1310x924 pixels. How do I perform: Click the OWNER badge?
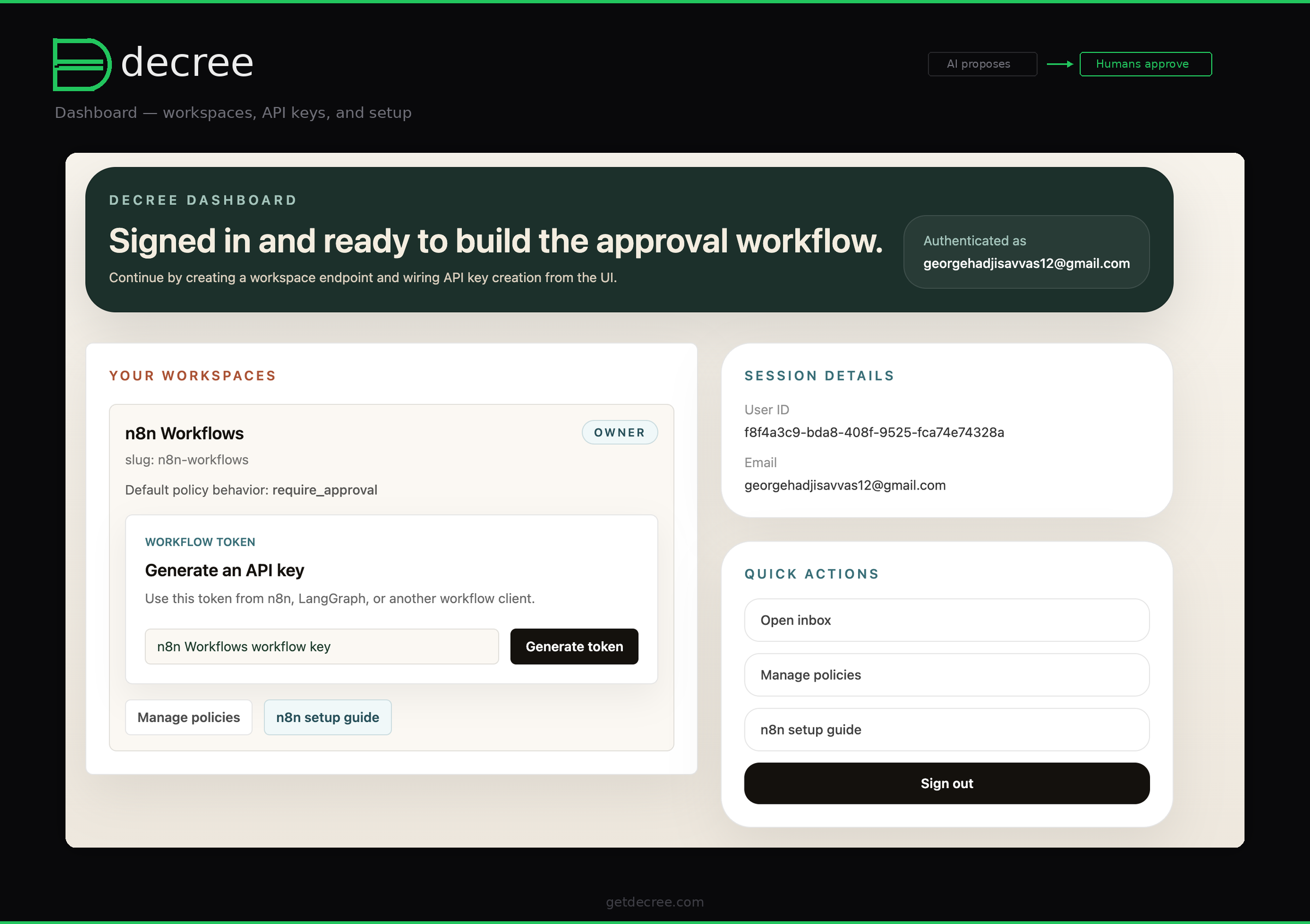tap(620, 432)
